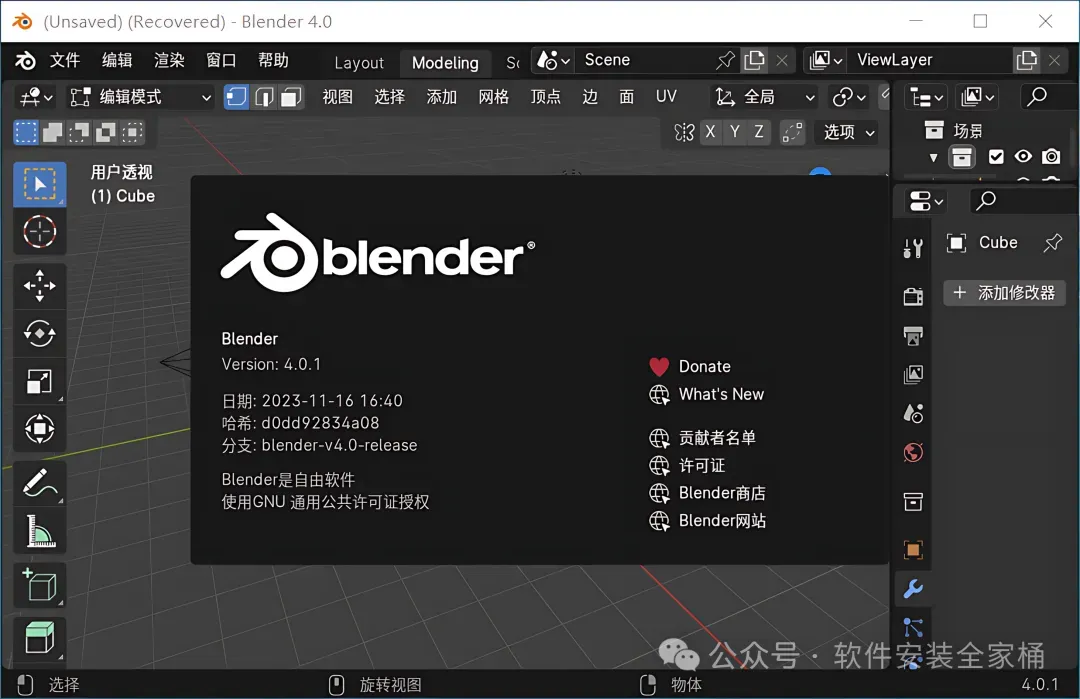Hide collection with eye icon

(1023, 157)
